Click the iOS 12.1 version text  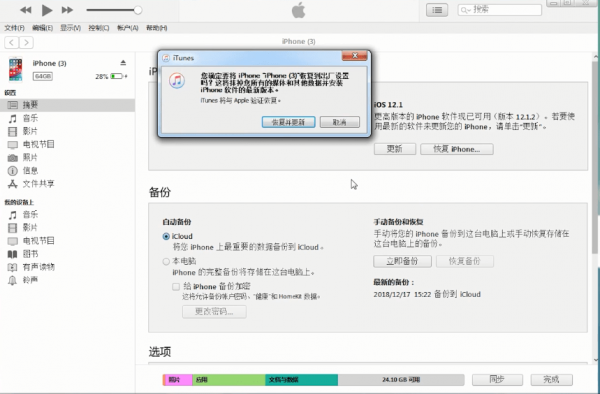click(x=388, y=104)
